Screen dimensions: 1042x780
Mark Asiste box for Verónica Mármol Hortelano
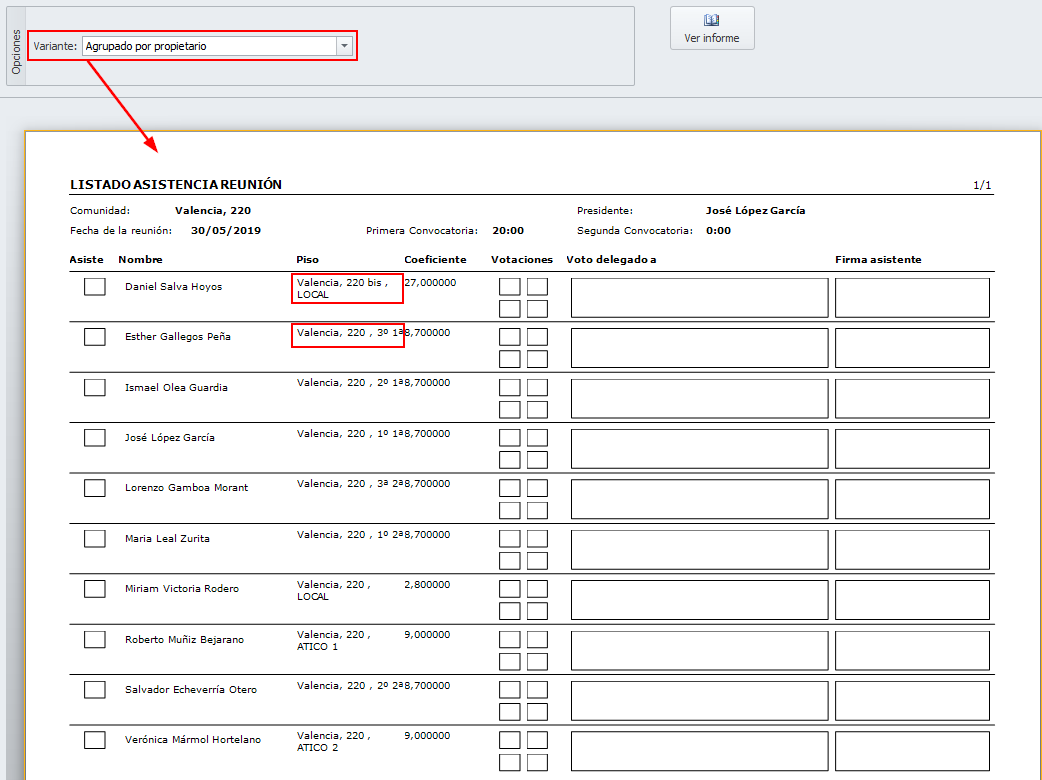[95, 740]
